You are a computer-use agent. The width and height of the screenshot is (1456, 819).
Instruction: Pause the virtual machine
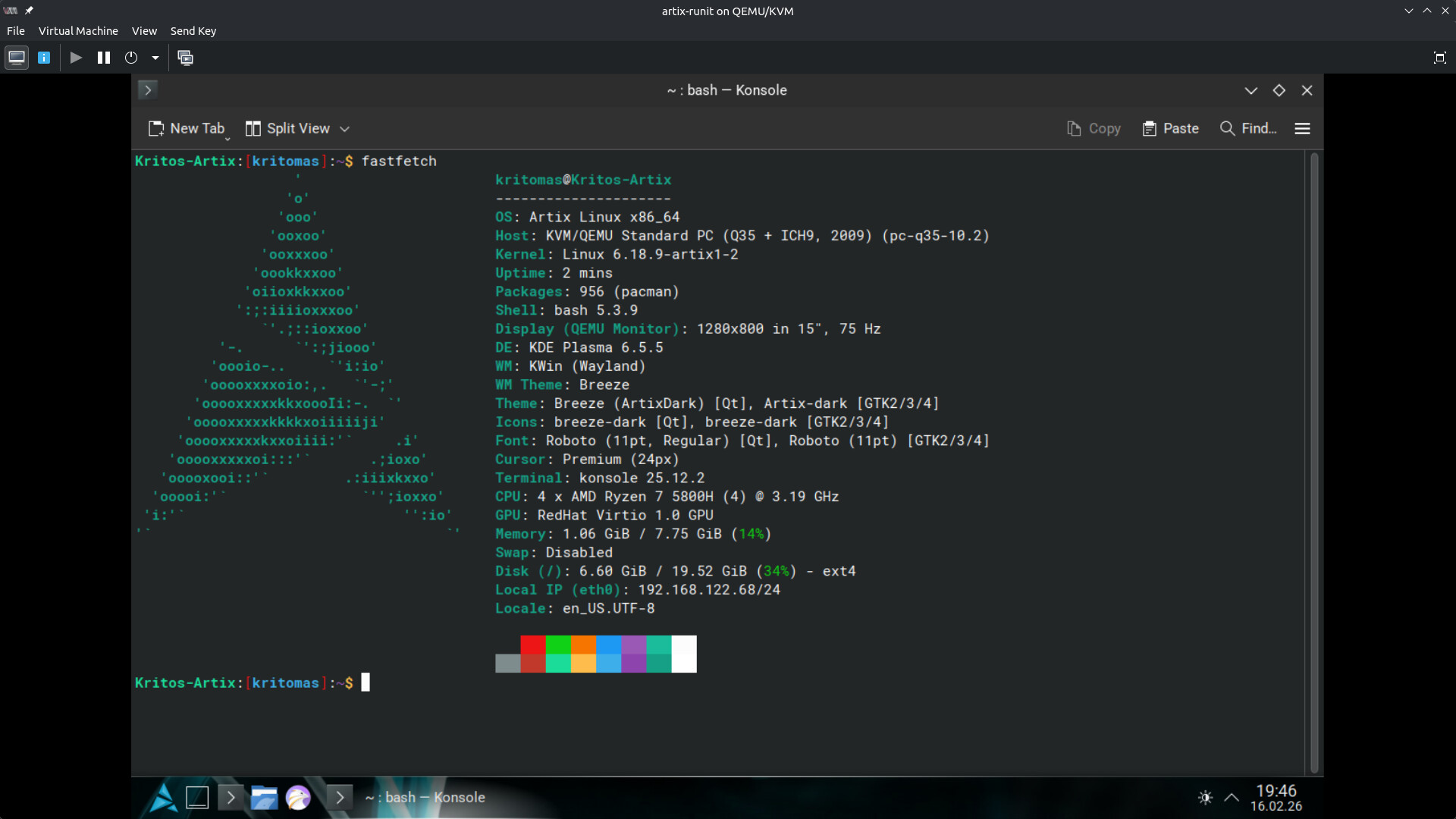[104, 58]
